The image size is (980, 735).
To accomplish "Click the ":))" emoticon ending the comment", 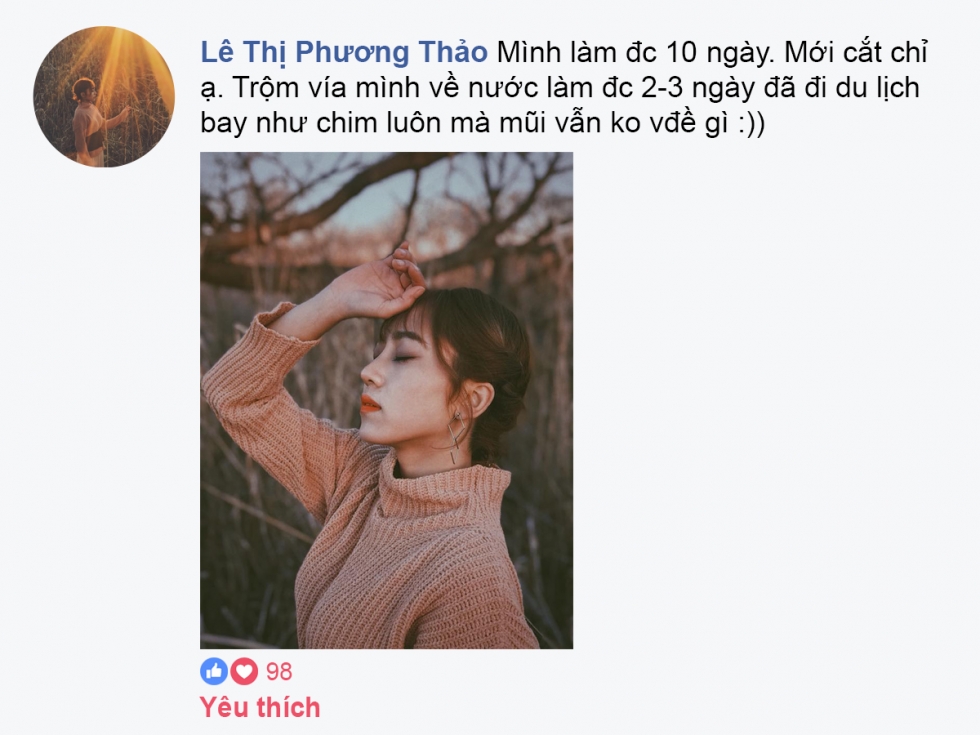I will click(x=750, y=123).
